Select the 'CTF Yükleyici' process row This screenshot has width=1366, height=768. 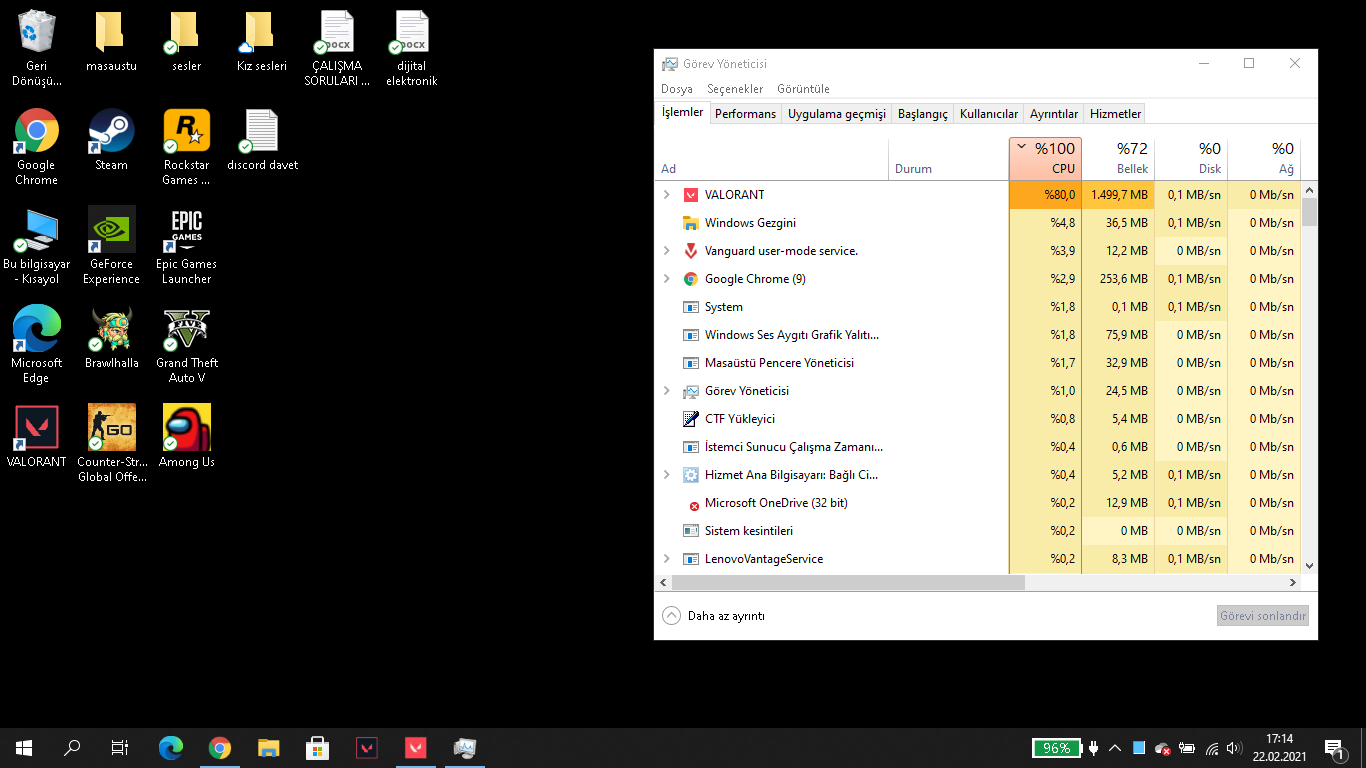[x=978, y=419]
